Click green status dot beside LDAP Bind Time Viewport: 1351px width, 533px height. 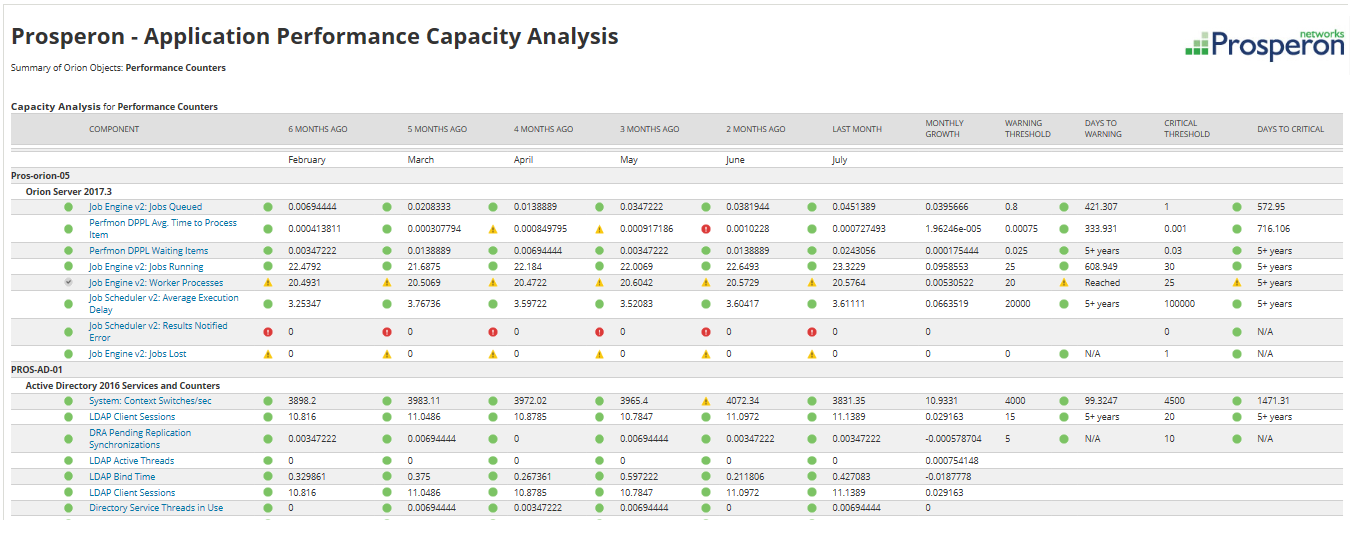68,477
